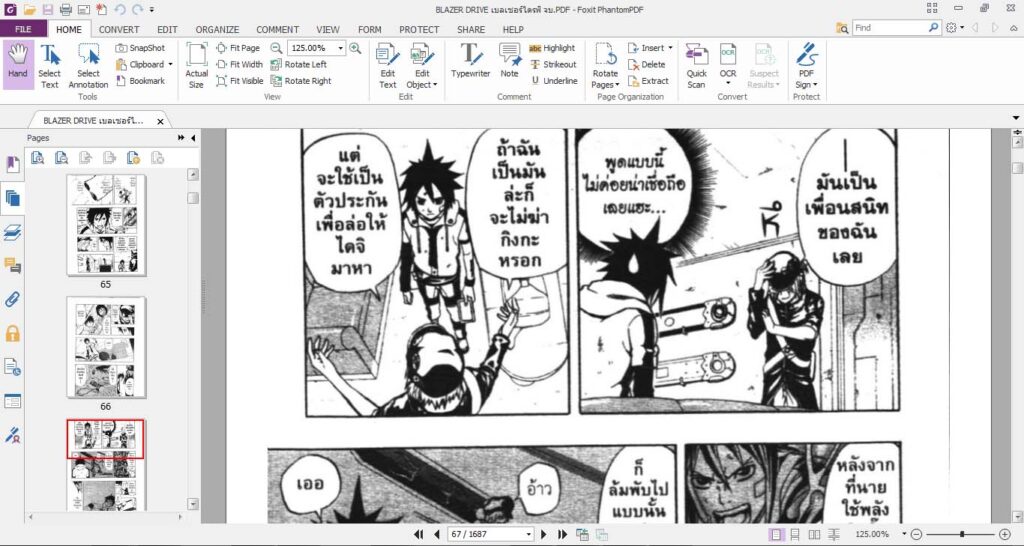This screenshot has height=546, width=1024.
Task: Add a Note comment
Action: (509, 61)
